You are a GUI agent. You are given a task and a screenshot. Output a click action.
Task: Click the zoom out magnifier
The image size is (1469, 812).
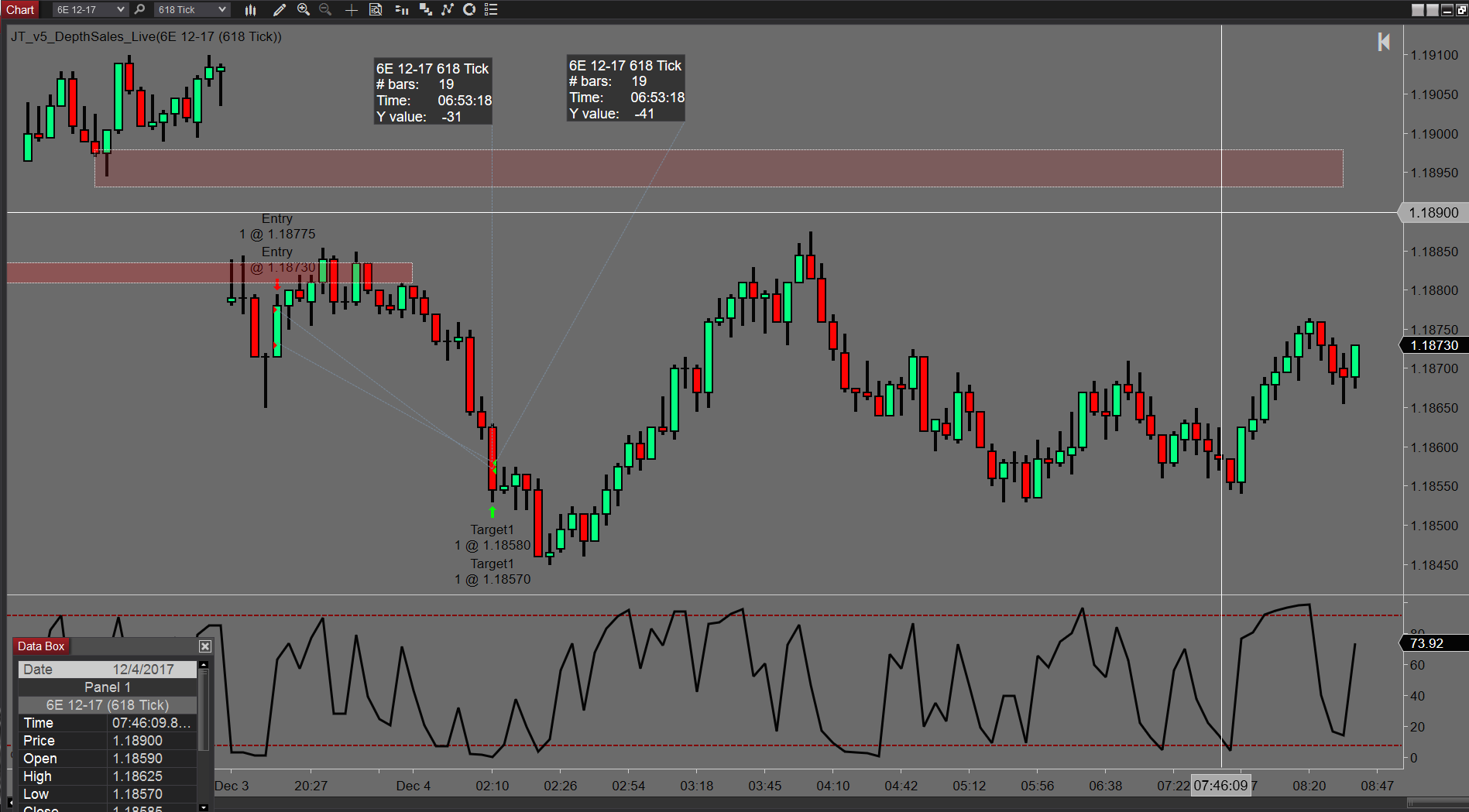tap(325, 9)
